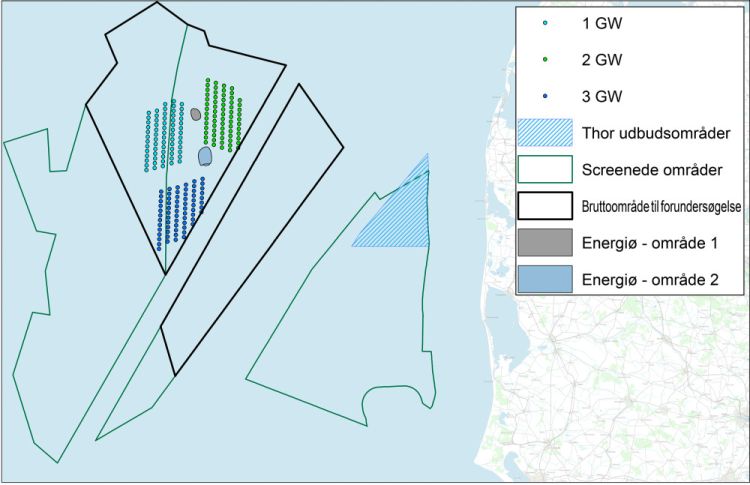Click the grey Energiø område 1 legend swatch
Image resolution: width=750 pixels, height=485 pixels.
click(x=545, y=242)
